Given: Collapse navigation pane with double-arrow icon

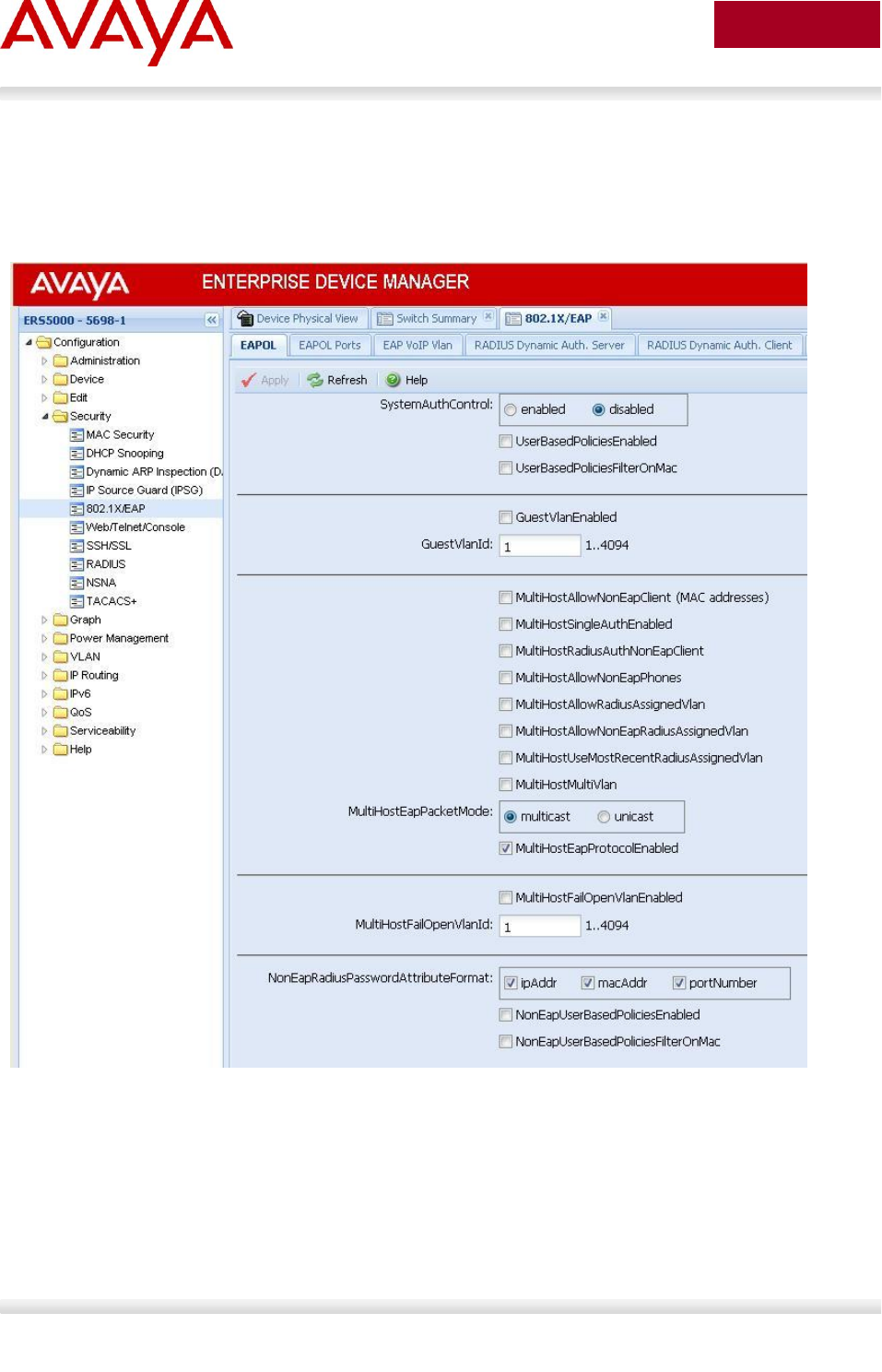Looking at the screenshot, I should pyautogui.click(x=212, y=320).
